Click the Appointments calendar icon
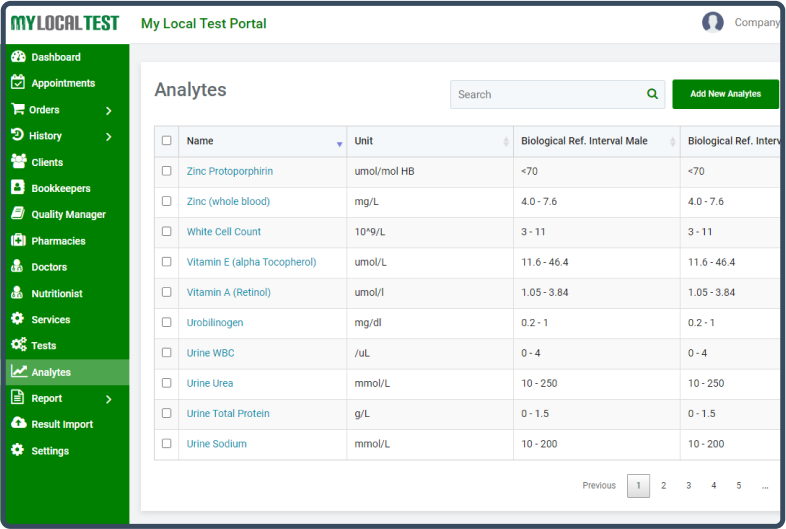The image size is (786, 529). 18,83
